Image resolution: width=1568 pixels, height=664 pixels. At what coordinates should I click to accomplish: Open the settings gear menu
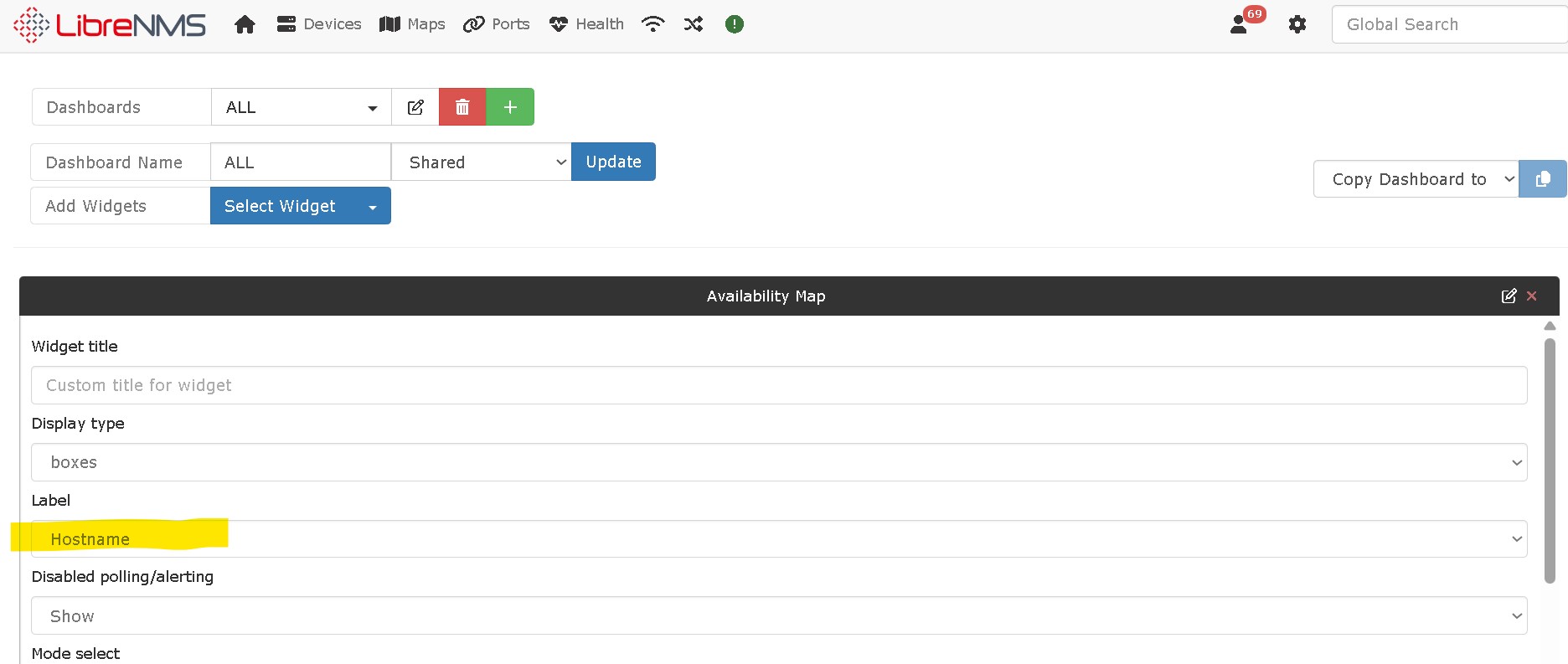pyautogui.click(x=1297, y=24)
